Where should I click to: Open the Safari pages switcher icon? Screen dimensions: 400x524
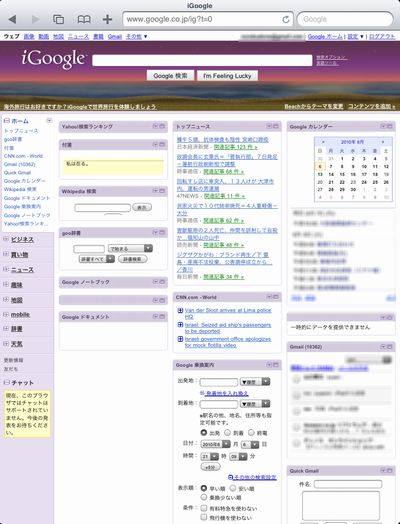tap(58, 19)
